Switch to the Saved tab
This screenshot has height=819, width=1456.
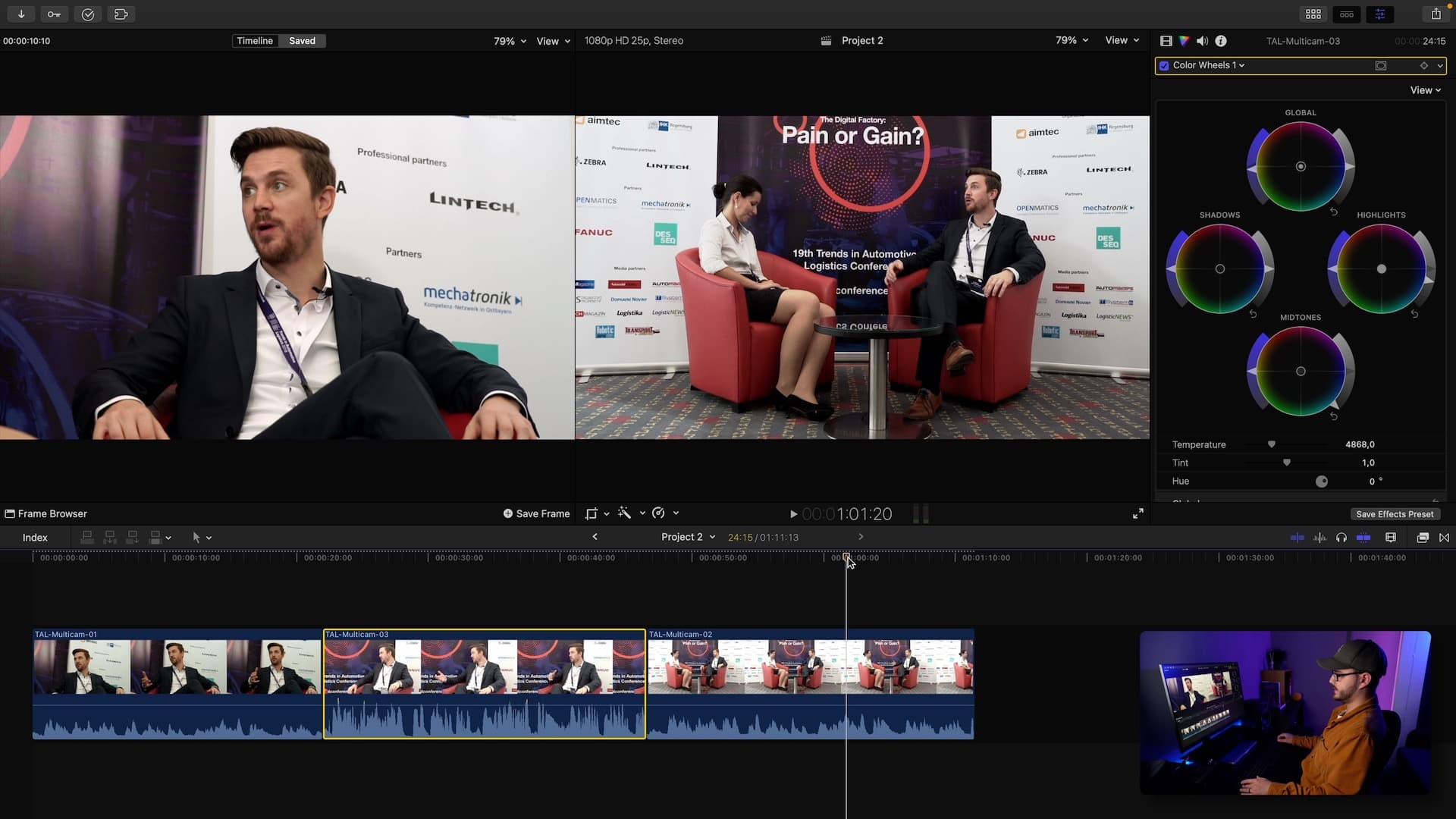[x=302, y=41]
